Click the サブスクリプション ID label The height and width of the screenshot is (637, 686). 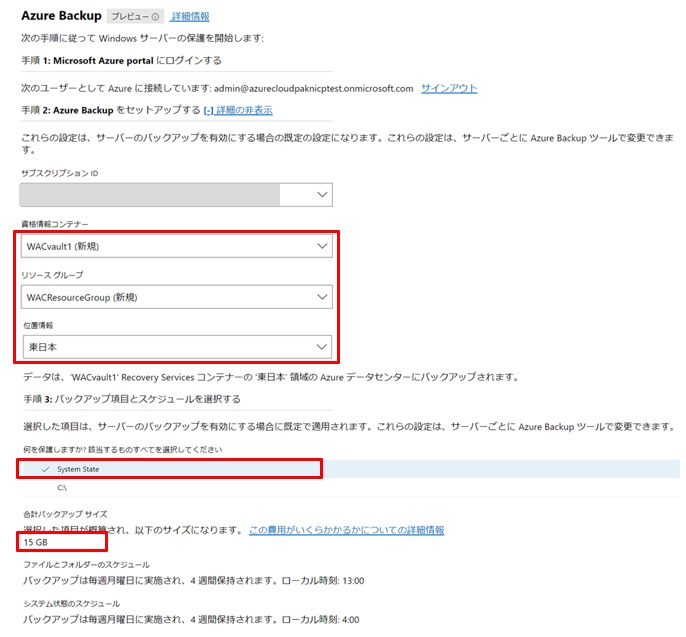point(60,173)
